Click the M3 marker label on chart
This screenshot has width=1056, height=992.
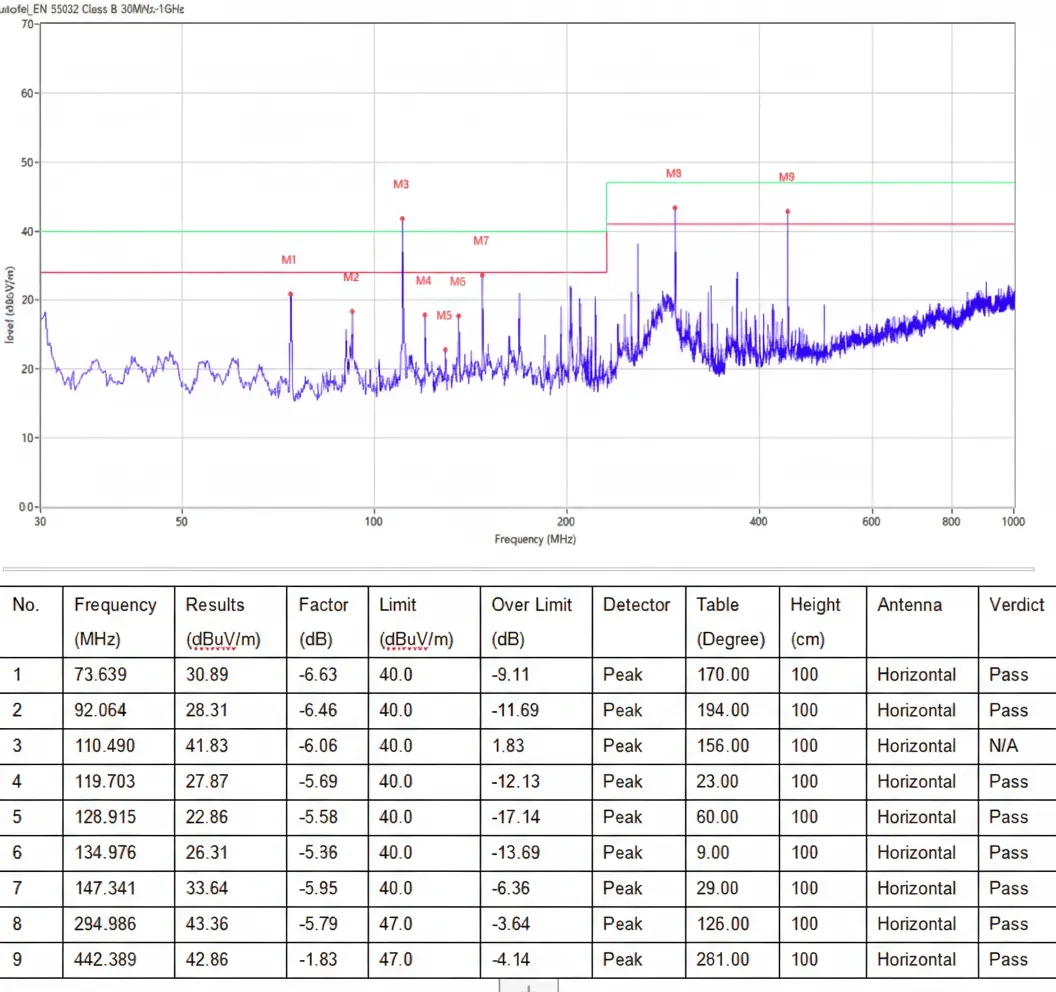point(401,184)
